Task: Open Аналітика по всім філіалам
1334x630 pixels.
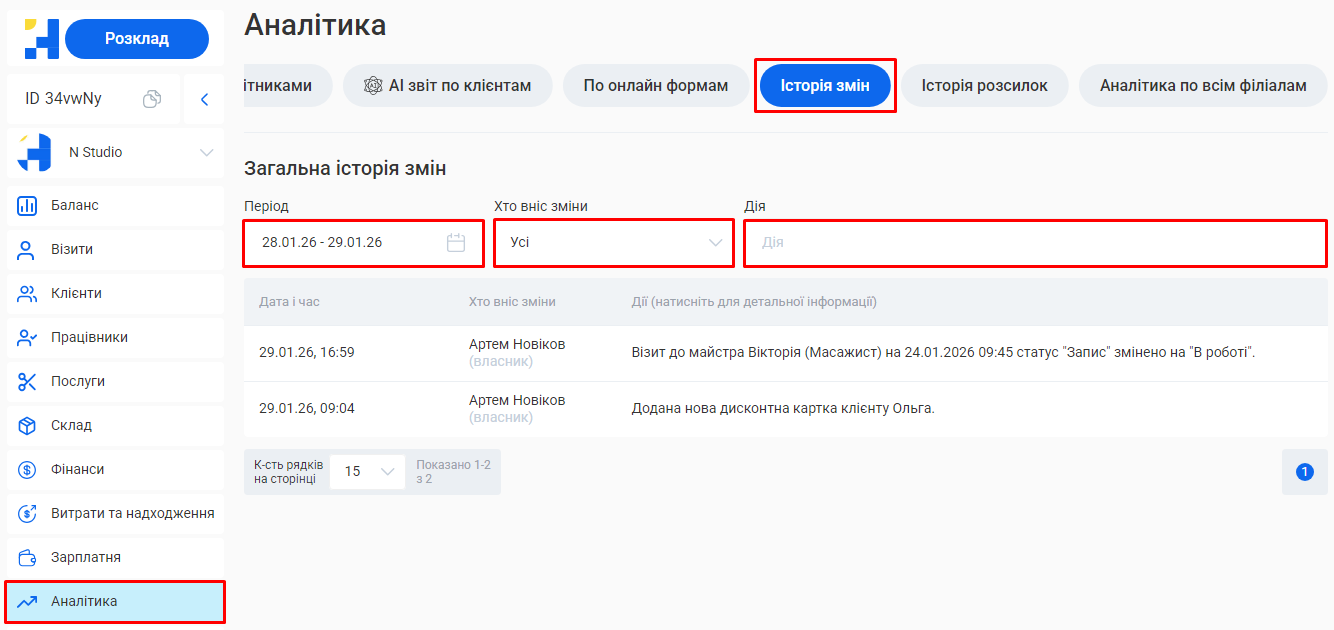Action: (x=1202, y=85)
